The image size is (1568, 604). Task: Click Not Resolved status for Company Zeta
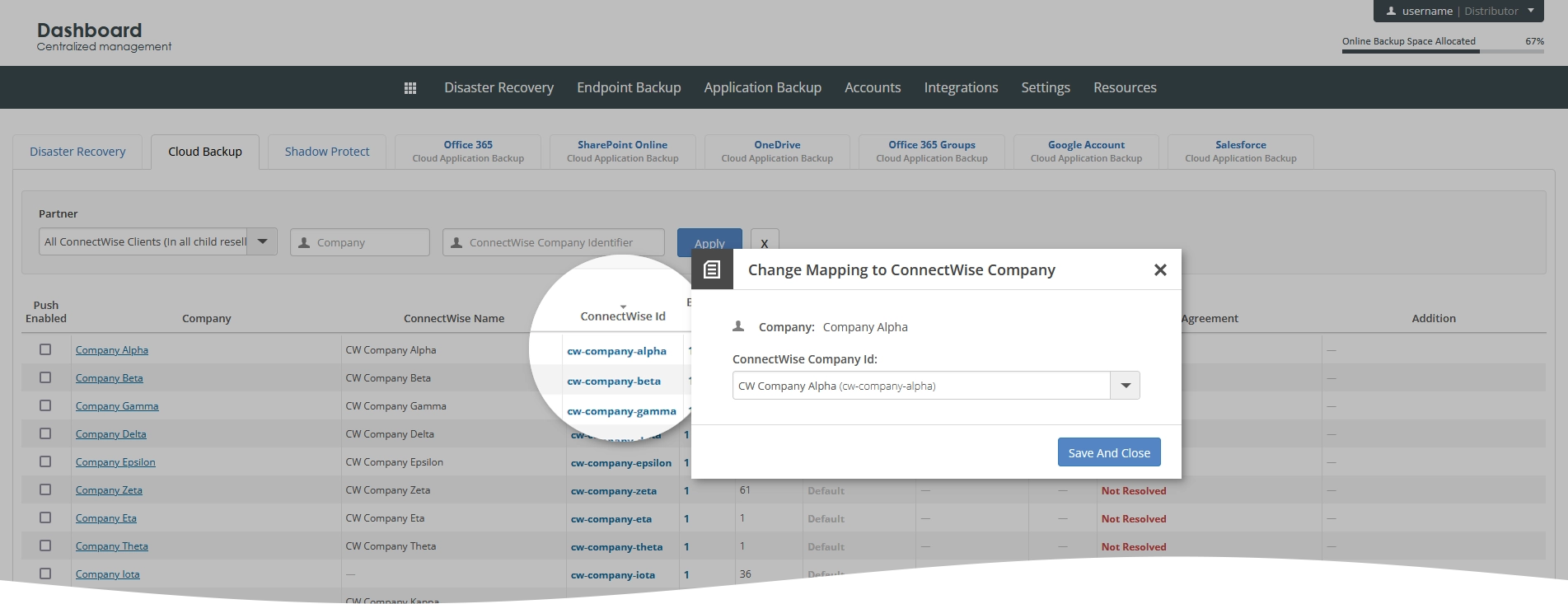[x=1134, y=491]
